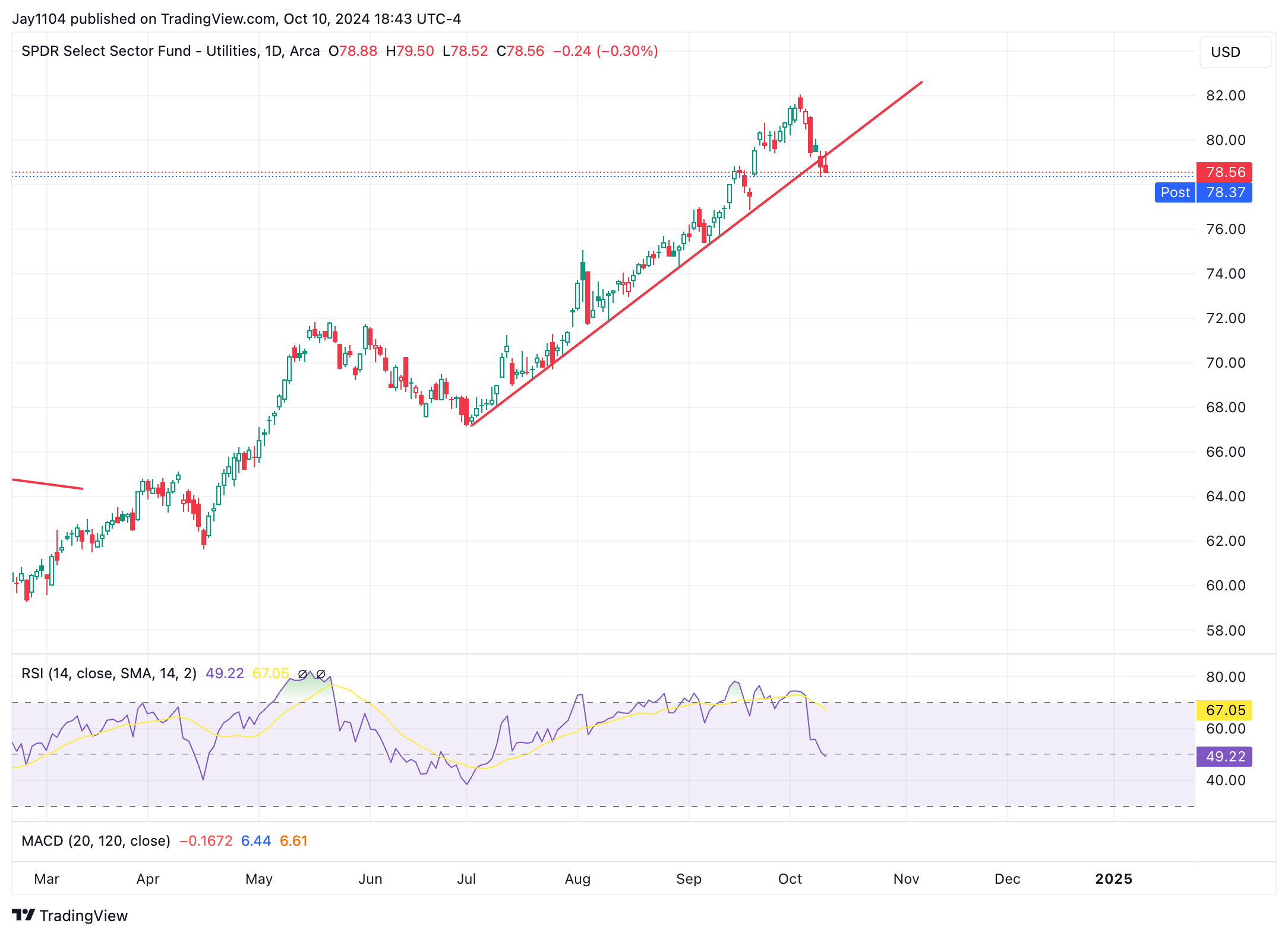Click the yellow 67.05 value in the RSI legend
Image resolution: width=1288 pixels, height=936 pixels.
click(271, 673)
